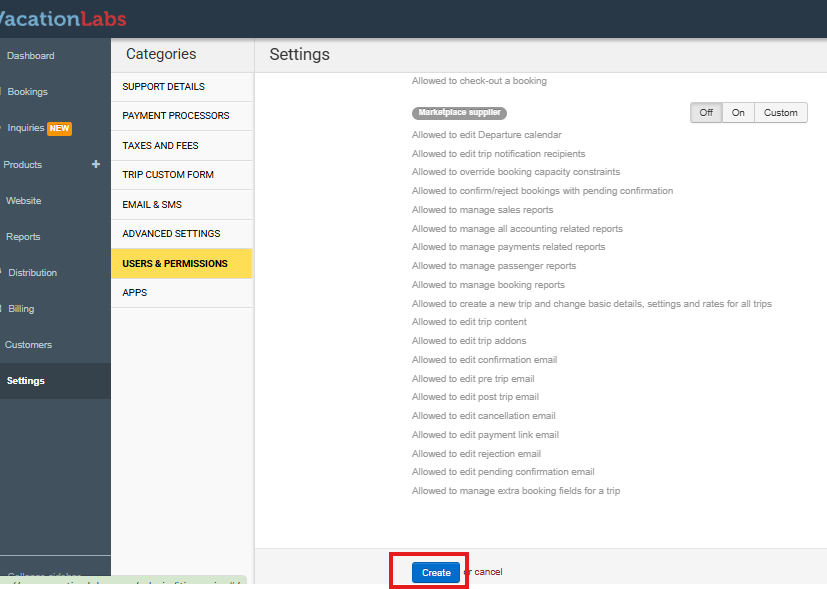Open Dashboard from the sidebar
Viewport: 827px width, 589px height.
click(30, 56)
